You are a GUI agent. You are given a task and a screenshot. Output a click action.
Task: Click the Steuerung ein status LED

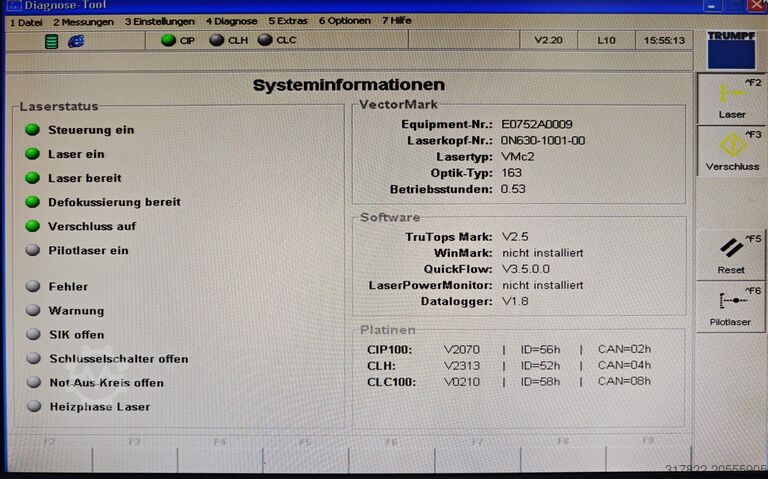pos(32,130)
